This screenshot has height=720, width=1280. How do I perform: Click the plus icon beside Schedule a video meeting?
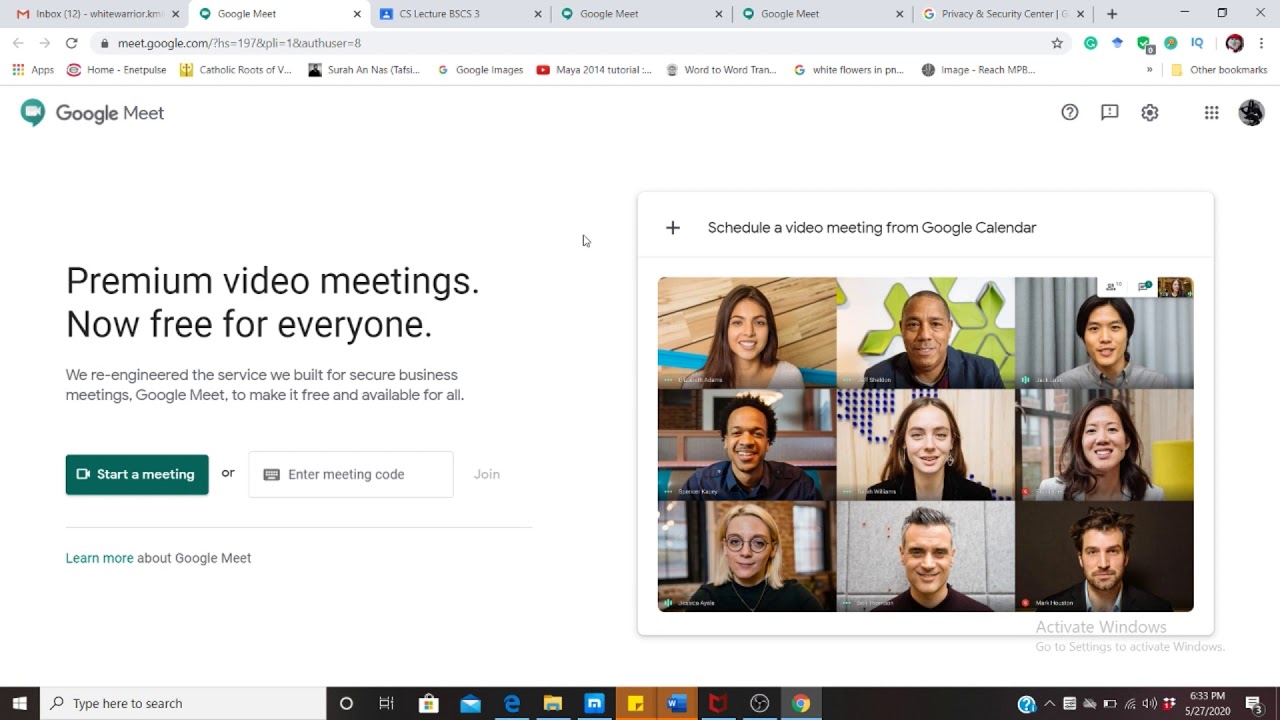coord(673,228)
